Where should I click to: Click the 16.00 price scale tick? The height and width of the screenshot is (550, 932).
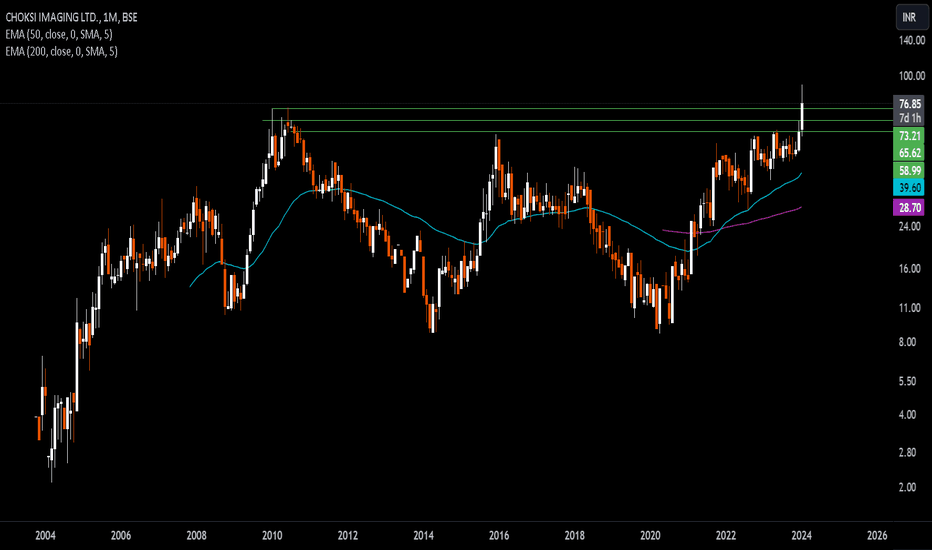coord(910,269)
